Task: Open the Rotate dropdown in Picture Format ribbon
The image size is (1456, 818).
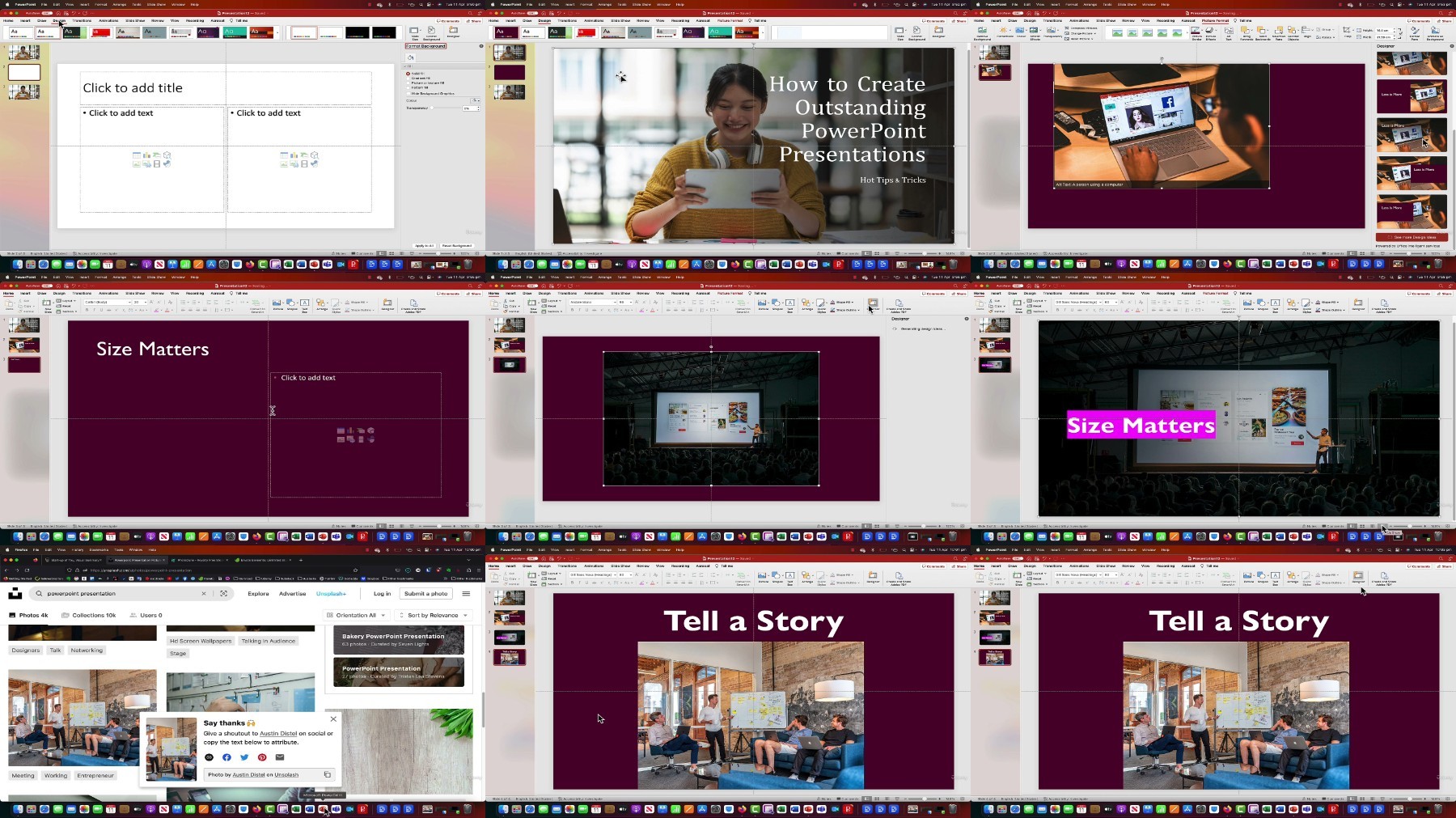Action: point(1326,37)
